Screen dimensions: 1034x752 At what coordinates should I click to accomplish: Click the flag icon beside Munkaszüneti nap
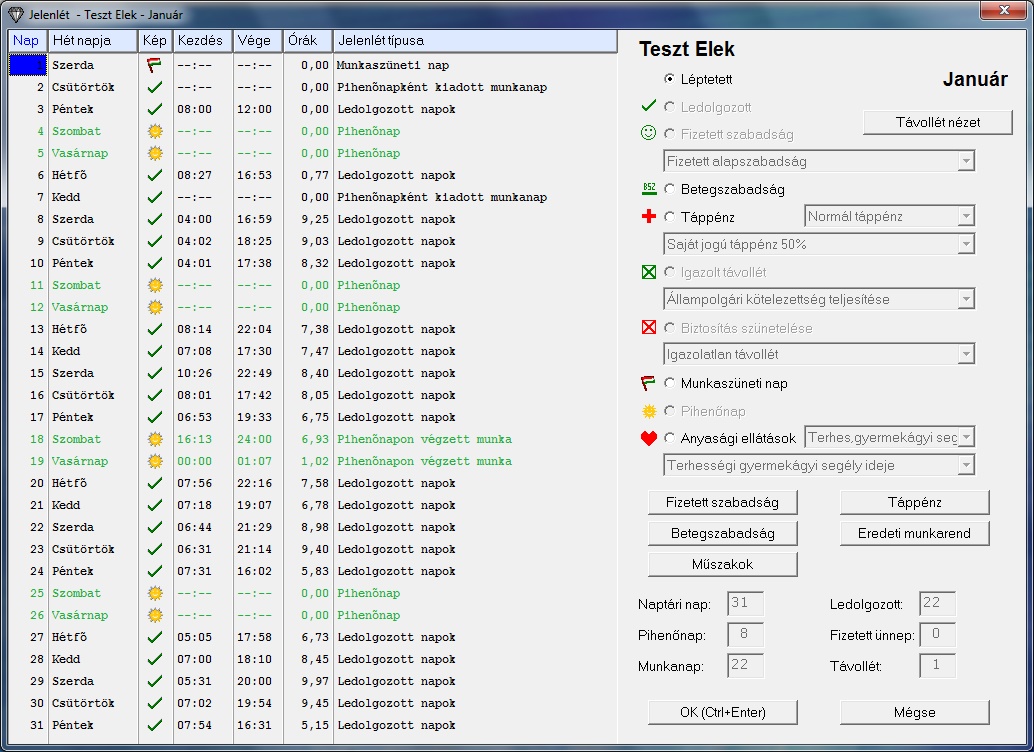649,383
